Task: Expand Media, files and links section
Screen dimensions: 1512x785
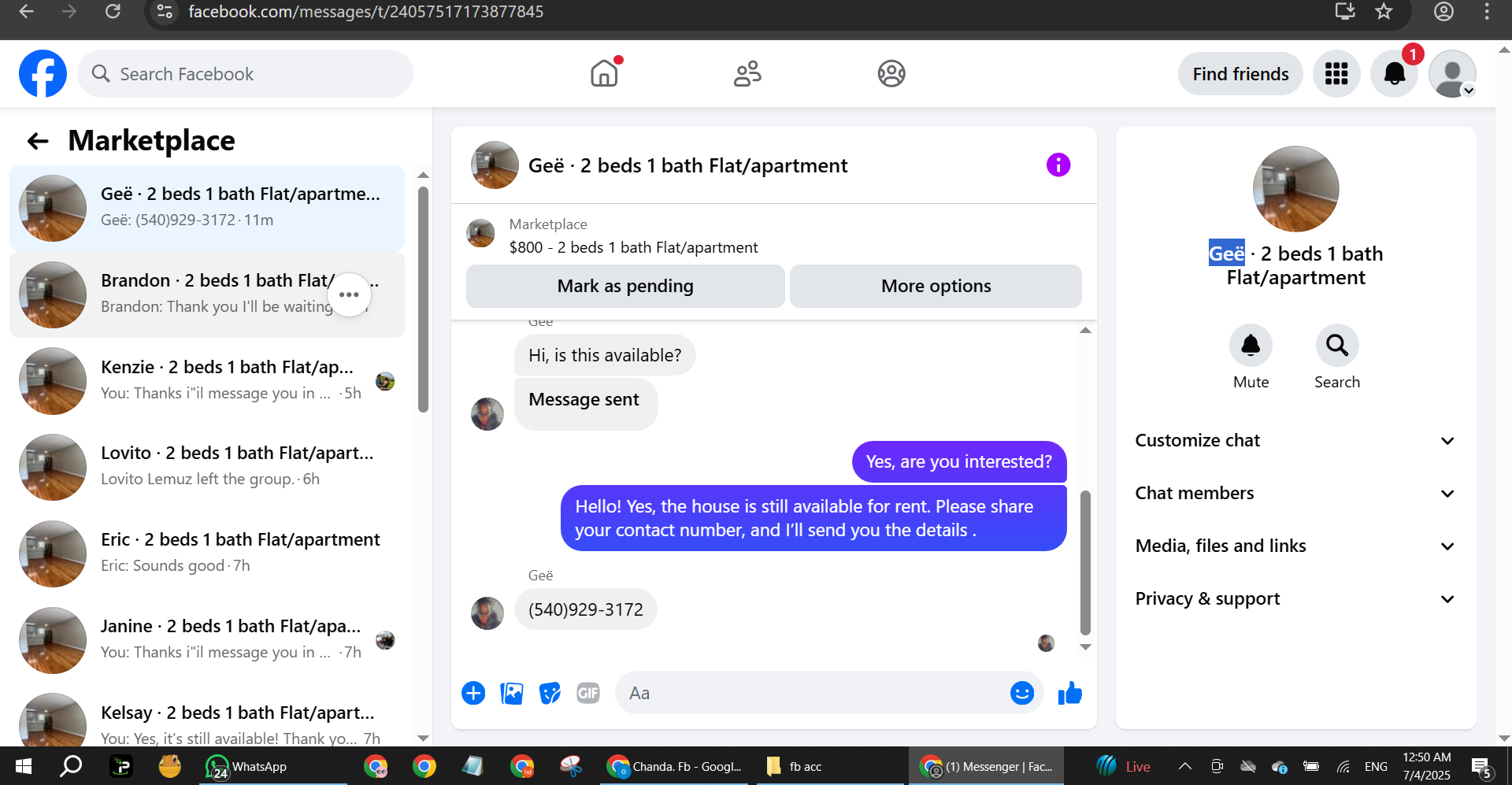Action: pyautogui.click(x=1295, y=546)
